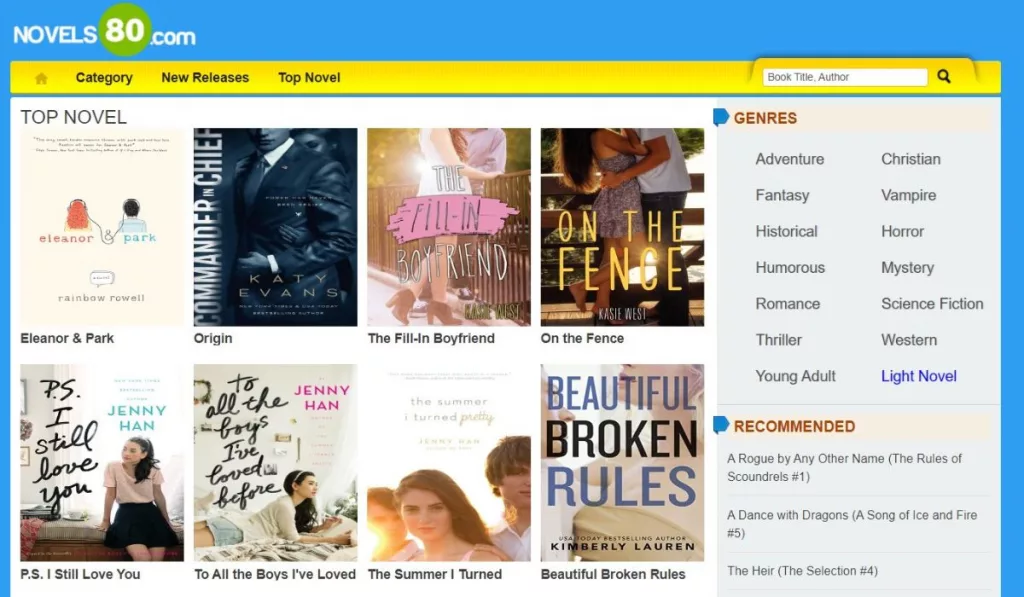Open the On the Fence book cover
This screenshot has width=1024, height=597.
tap(622, 227)
